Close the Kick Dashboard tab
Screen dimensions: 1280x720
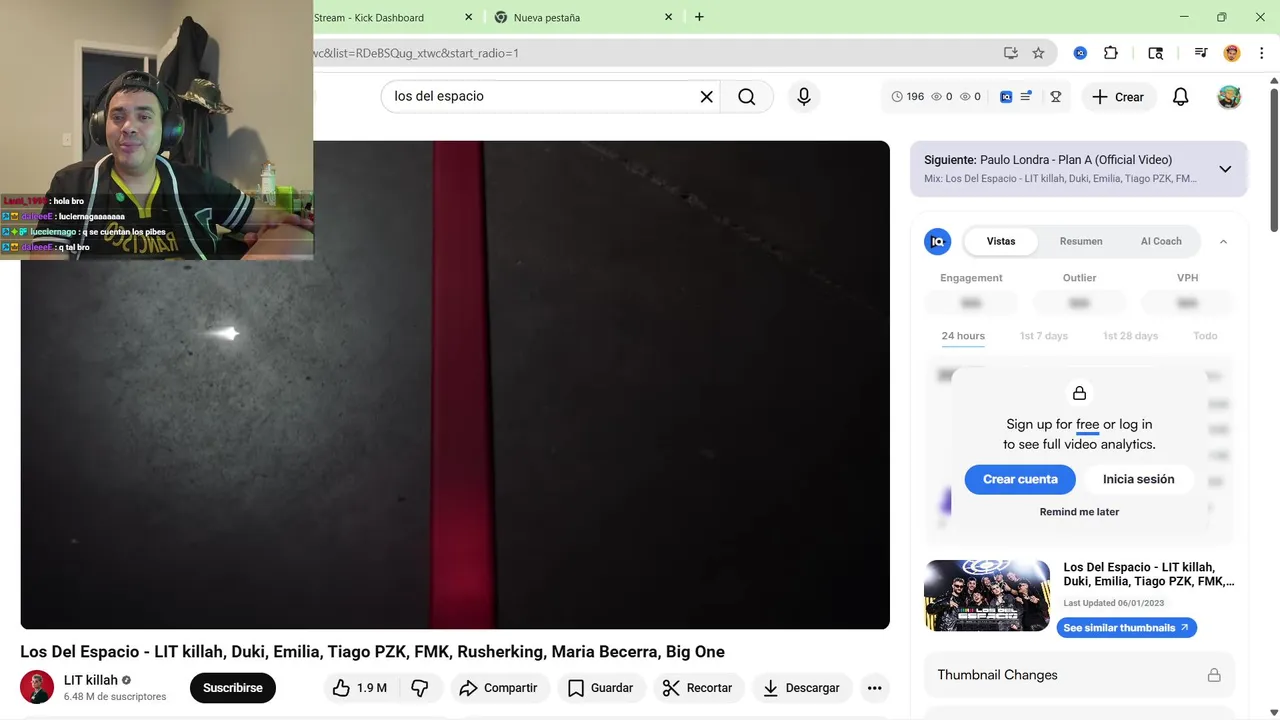coord(468,17)
